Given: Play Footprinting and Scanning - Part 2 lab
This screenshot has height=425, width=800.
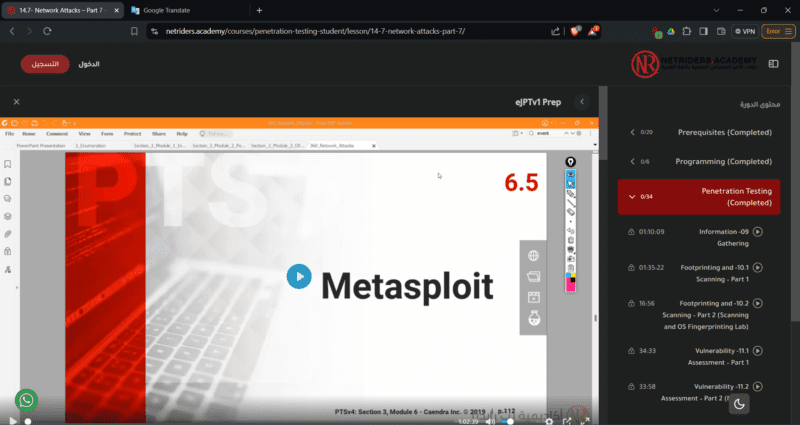Looking at the screenshot, I should 758,303.
